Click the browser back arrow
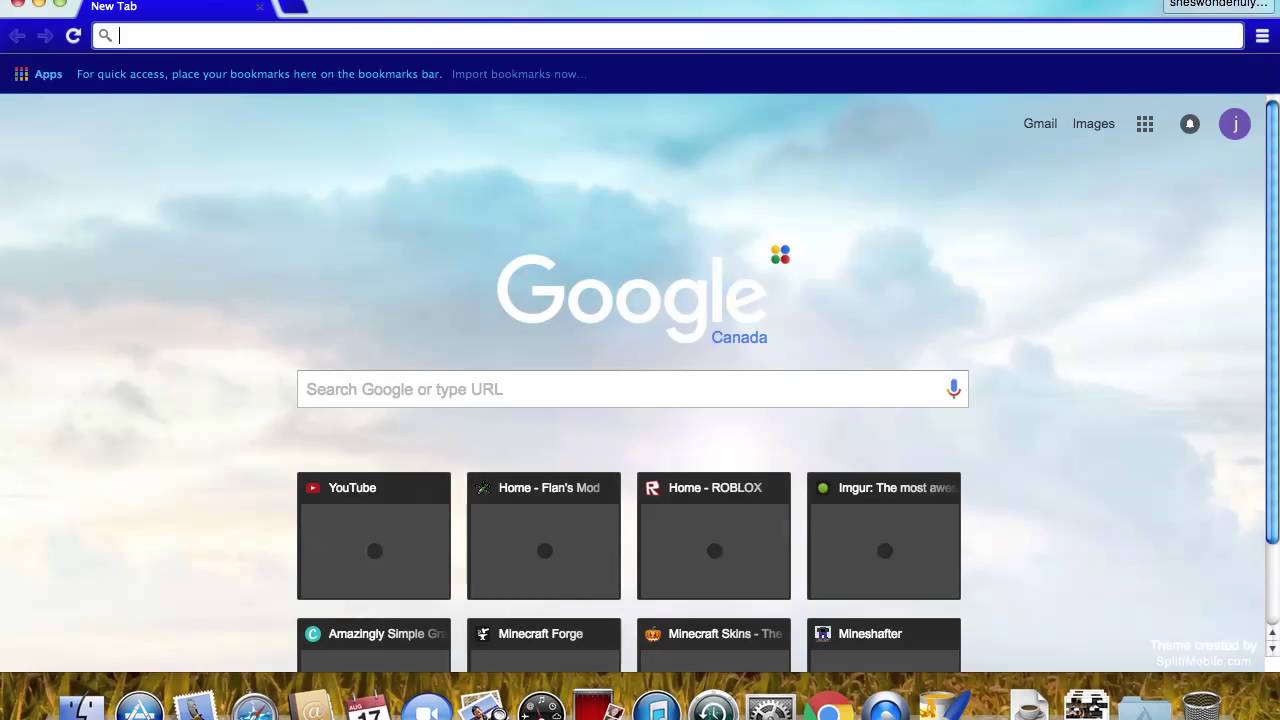1280x720 pixels. click(17, 36)
